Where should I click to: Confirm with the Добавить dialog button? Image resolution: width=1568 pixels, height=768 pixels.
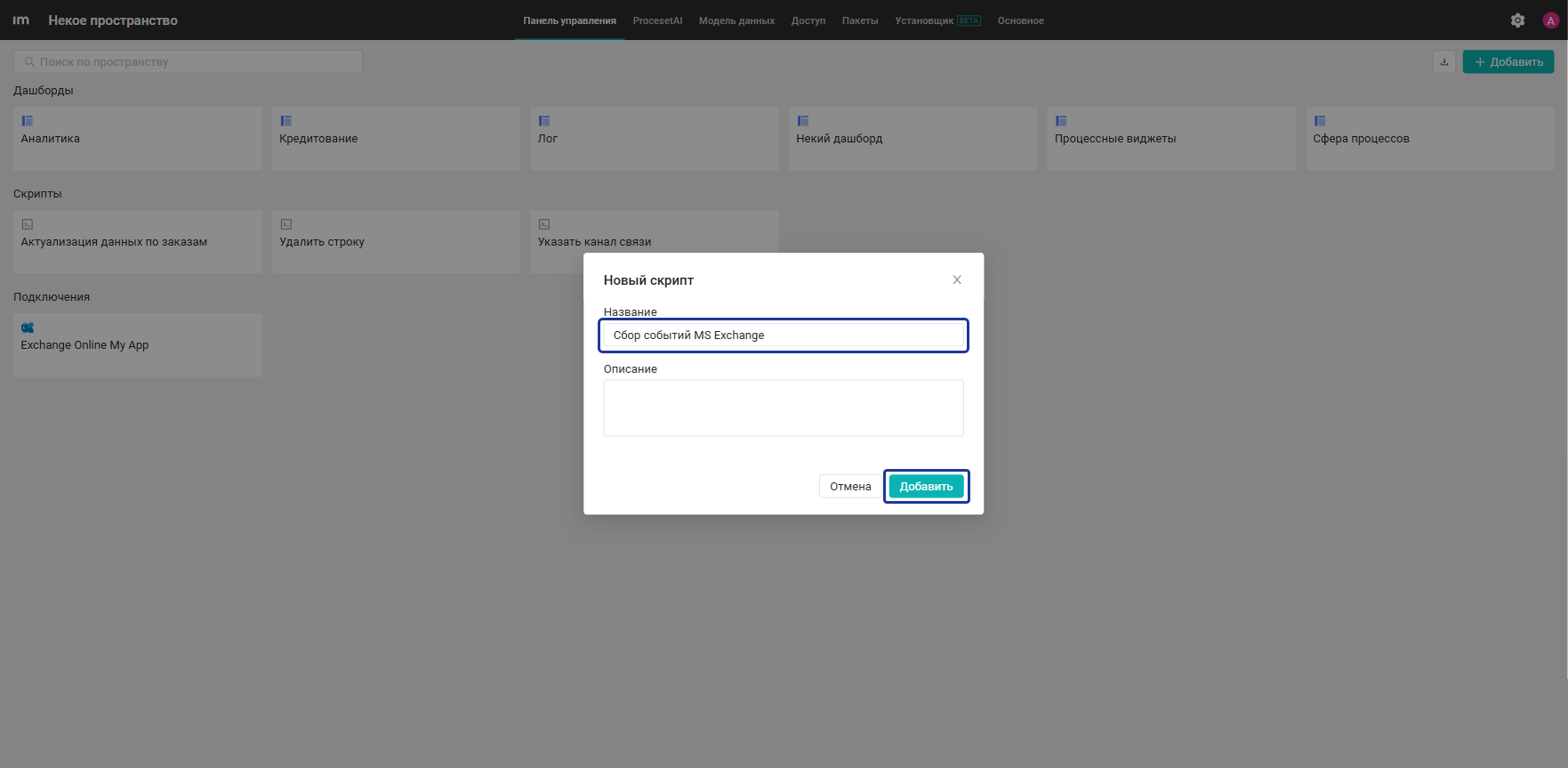pyautogui.click(x=926, y=486)
